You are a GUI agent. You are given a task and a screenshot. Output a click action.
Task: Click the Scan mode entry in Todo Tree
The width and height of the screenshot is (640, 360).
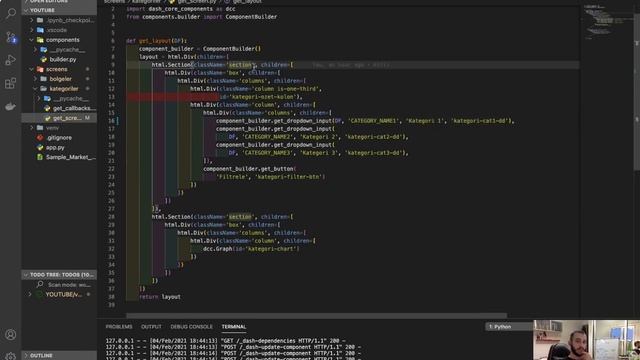[x=59, y=284]
